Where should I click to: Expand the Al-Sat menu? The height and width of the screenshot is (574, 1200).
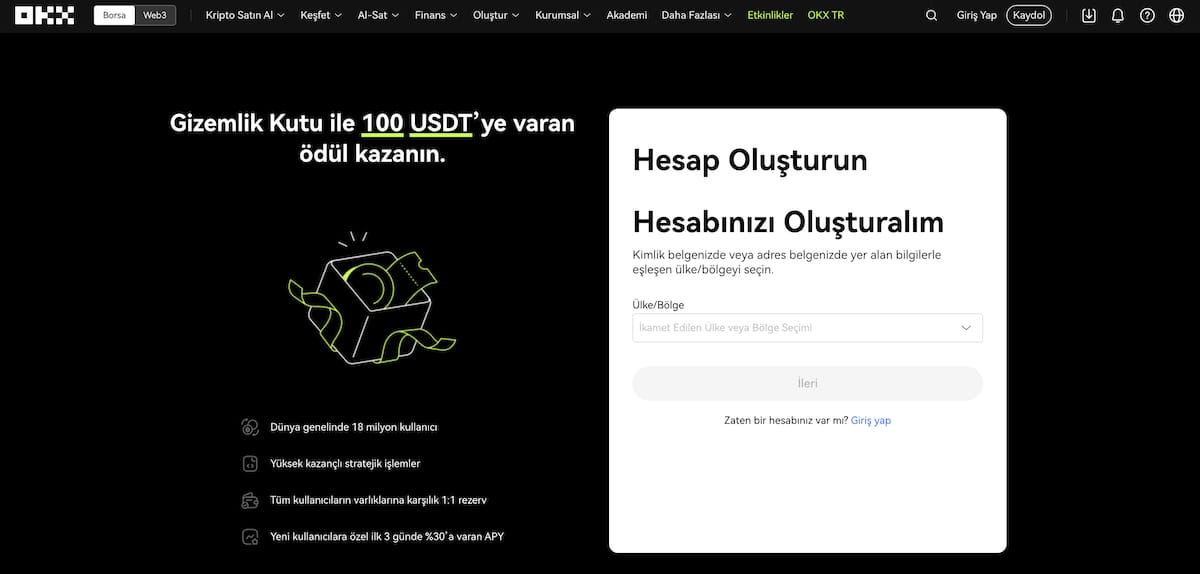pyautogui.click(x=378, y=15)
